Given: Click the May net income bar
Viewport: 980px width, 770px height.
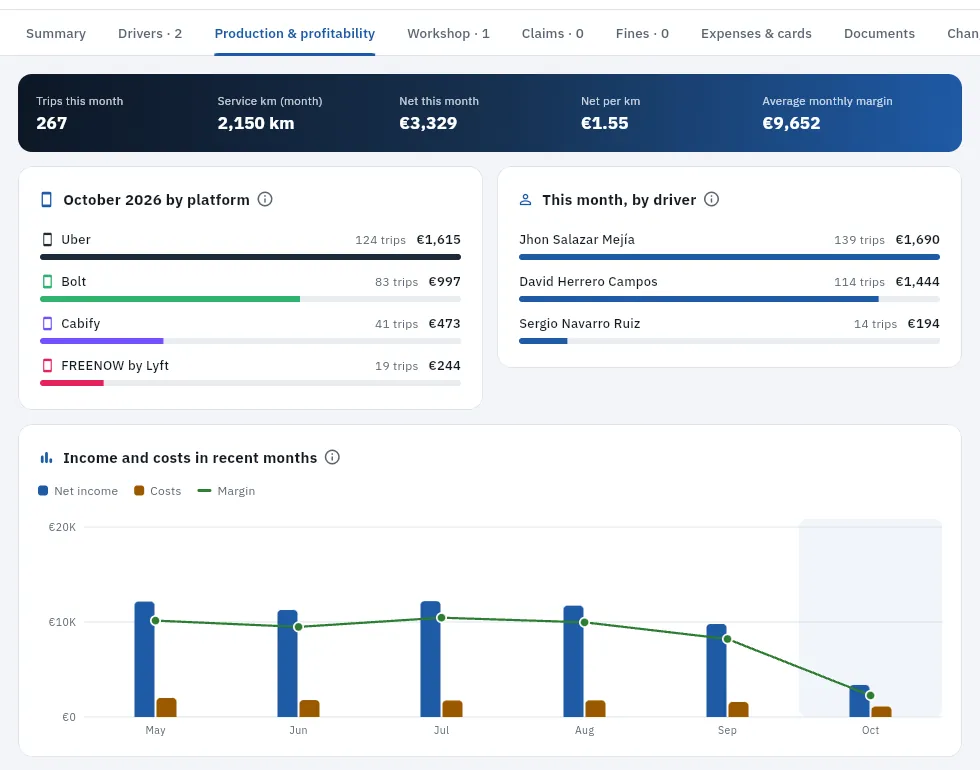Looking at the screenshot, I should tap(144, 659).
